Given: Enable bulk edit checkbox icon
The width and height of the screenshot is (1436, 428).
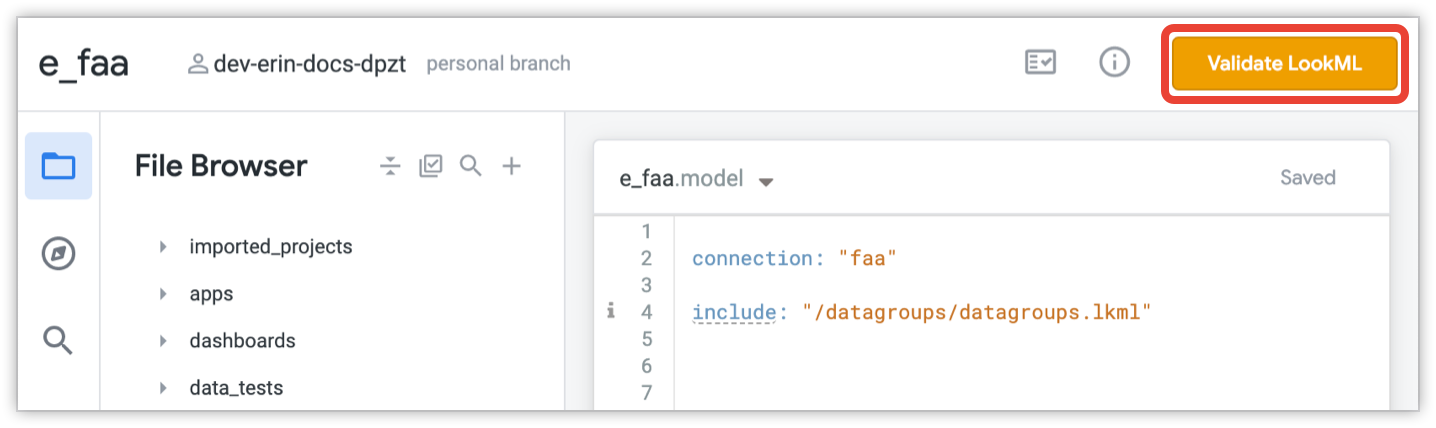Looking at the screenshot, I should pyautogui.click(x=430, y=166).
